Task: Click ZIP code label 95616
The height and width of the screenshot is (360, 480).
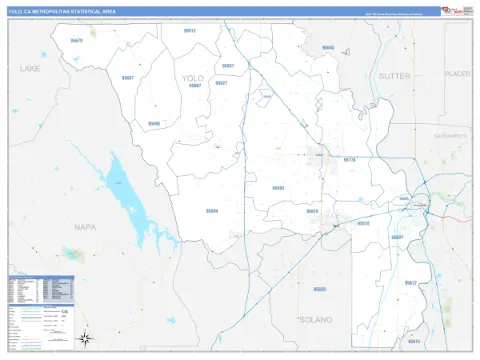Action: (x=312, y=212)
